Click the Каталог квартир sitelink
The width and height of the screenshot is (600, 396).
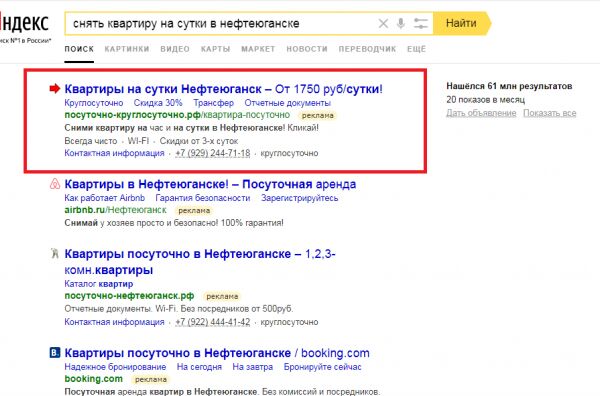pos(99,284)
